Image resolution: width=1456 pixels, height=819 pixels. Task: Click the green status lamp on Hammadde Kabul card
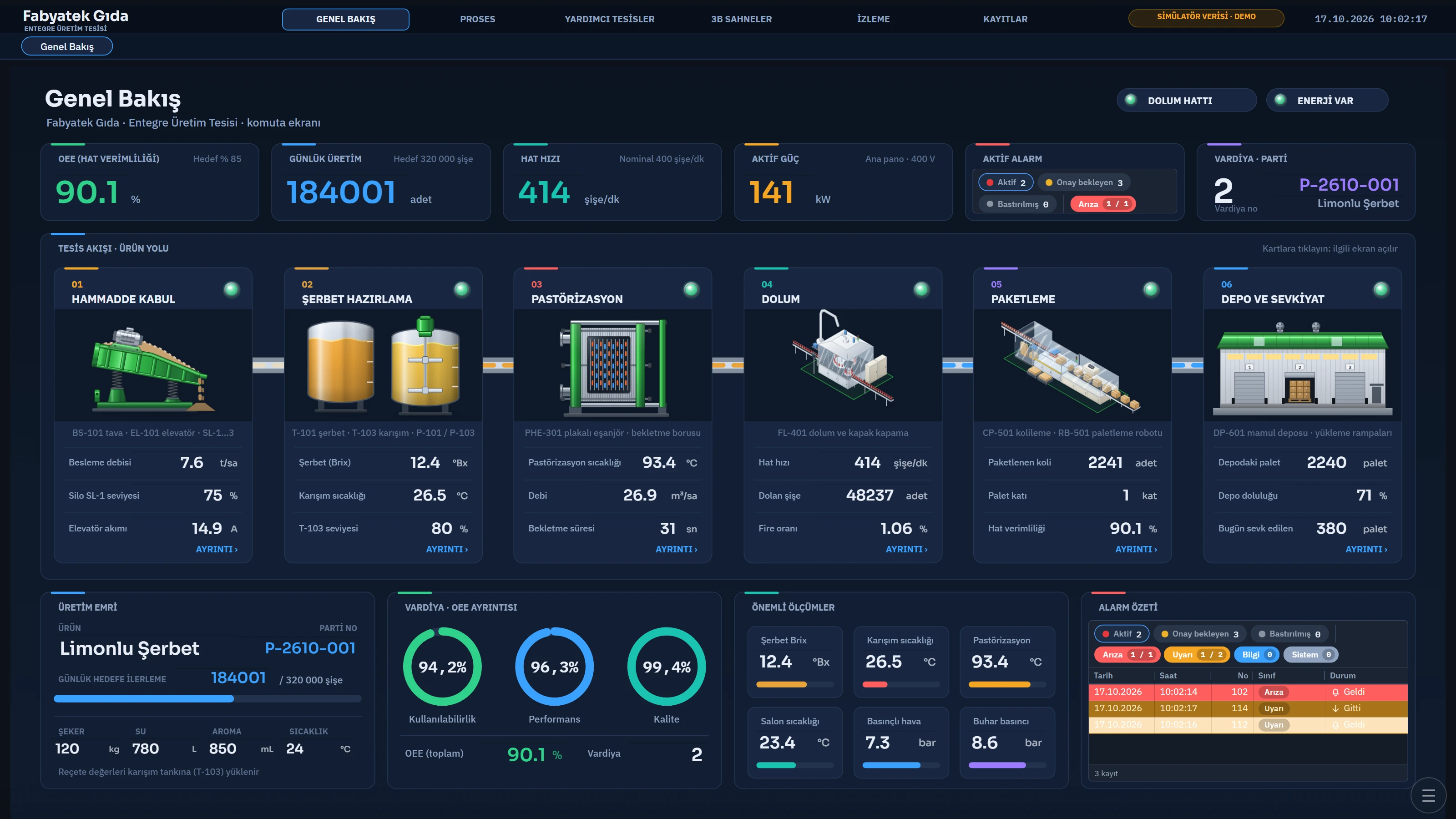(x=231, y=289)
